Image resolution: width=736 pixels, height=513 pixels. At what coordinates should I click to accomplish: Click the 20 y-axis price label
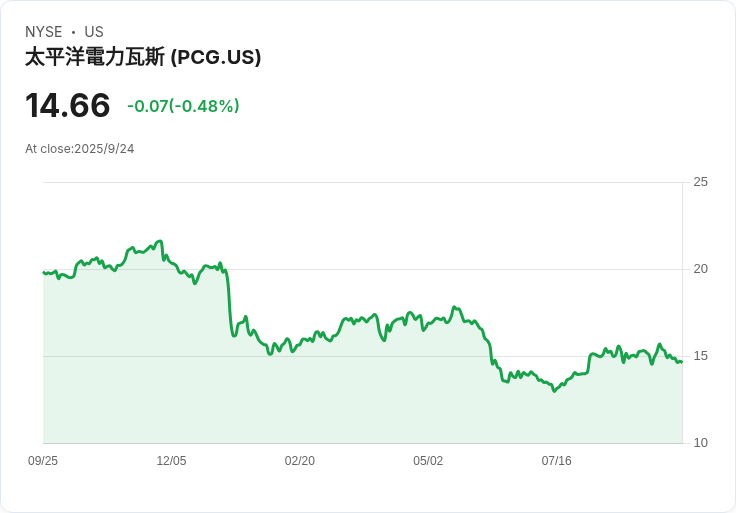700,269
